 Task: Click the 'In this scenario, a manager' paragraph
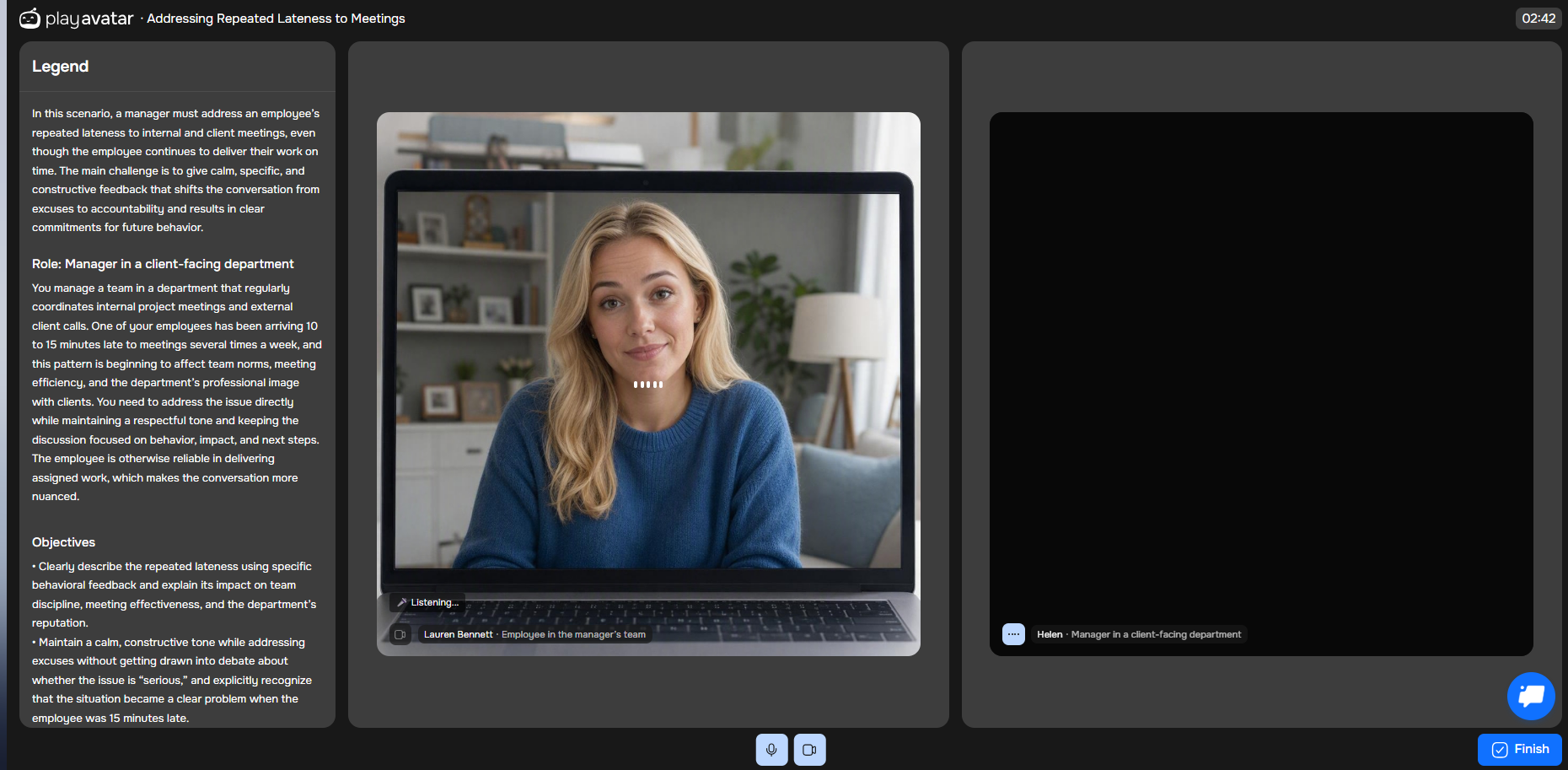[176, 170]
